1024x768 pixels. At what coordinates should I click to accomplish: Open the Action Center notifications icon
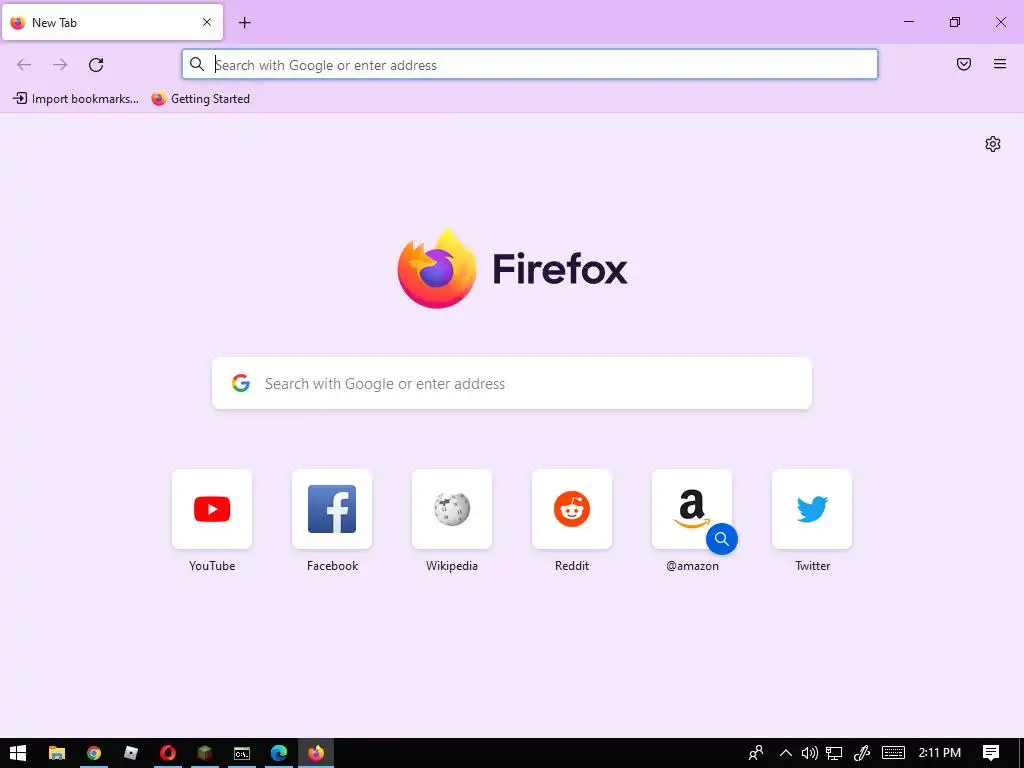(x=991, y=753)
